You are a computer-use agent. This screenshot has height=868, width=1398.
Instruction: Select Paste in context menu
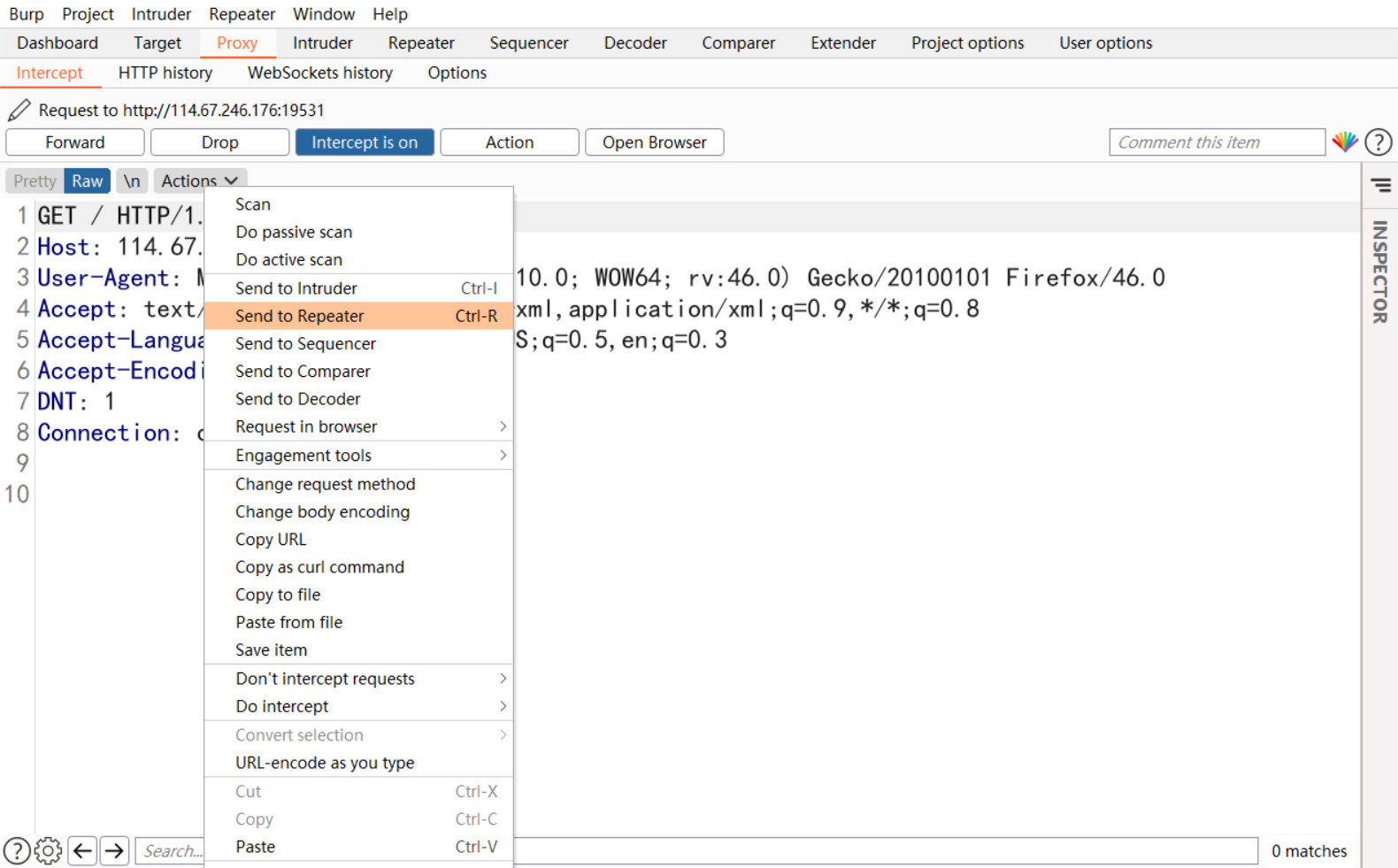coord(358,847)
